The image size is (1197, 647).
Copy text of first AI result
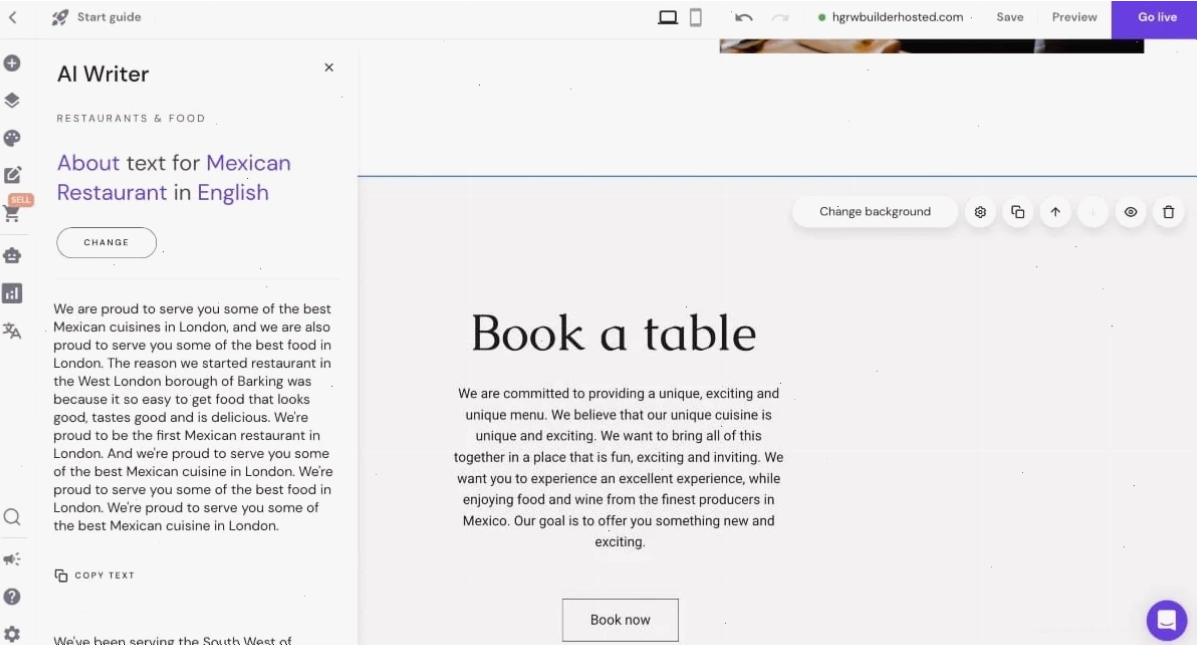click(x=95, y=575)
